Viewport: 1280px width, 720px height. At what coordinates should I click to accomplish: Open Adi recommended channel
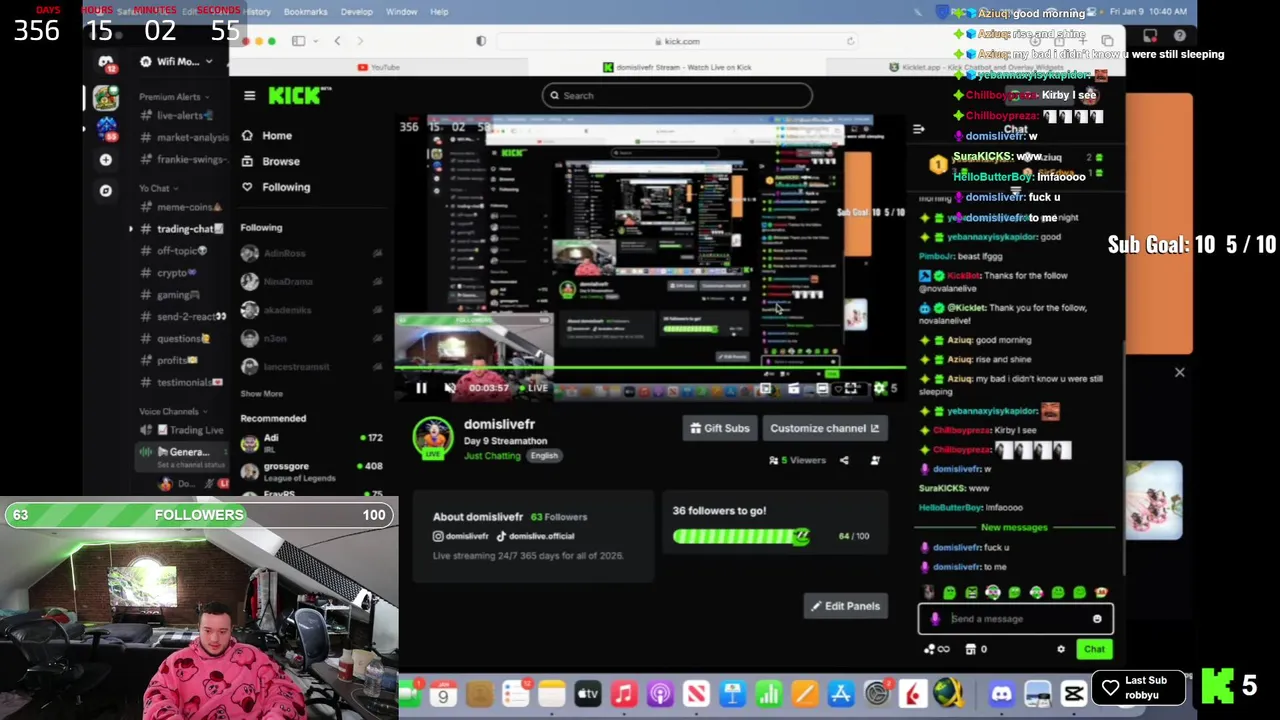[312, 442]
